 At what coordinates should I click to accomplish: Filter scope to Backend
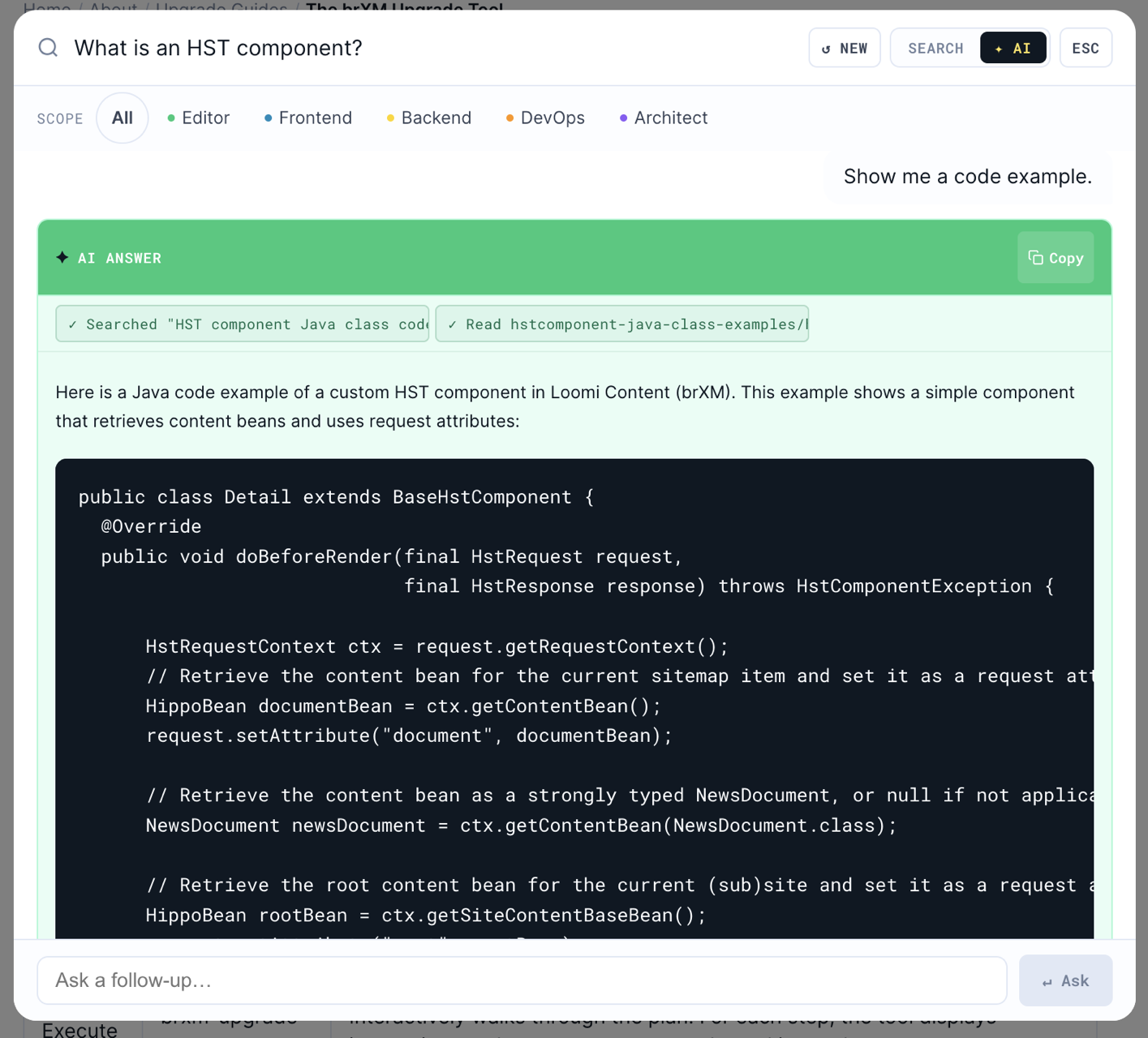[429, 118]
